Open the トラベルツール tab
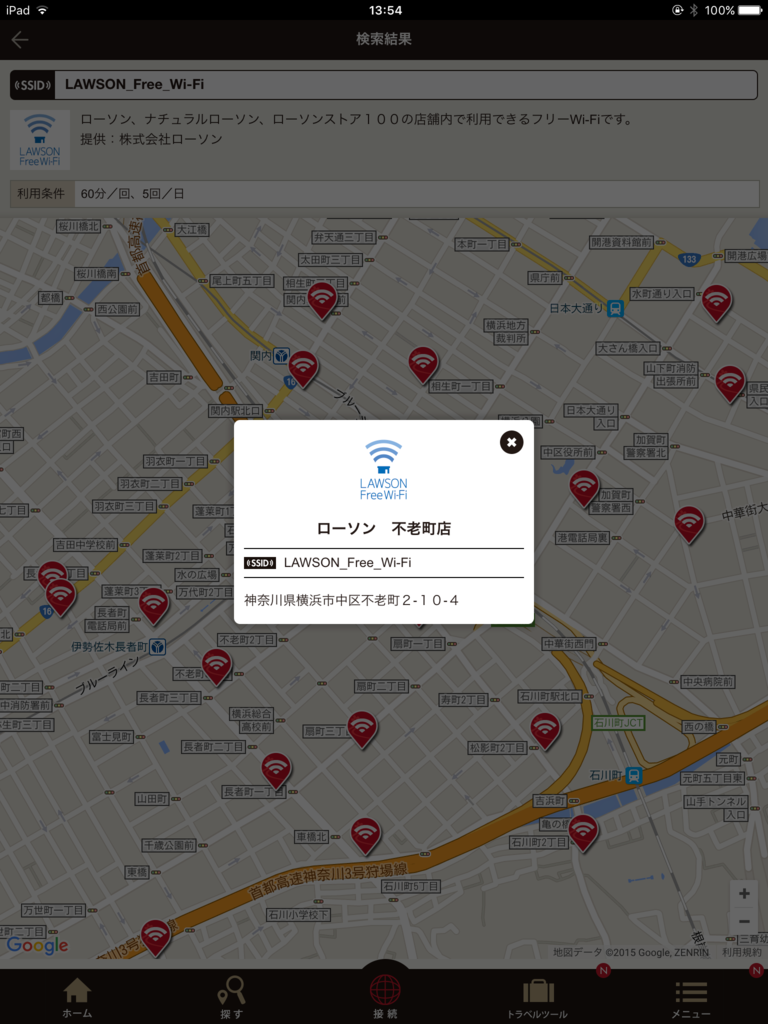Image resolution: width=768 pixels, height=1024 pixels. (537, 997)
